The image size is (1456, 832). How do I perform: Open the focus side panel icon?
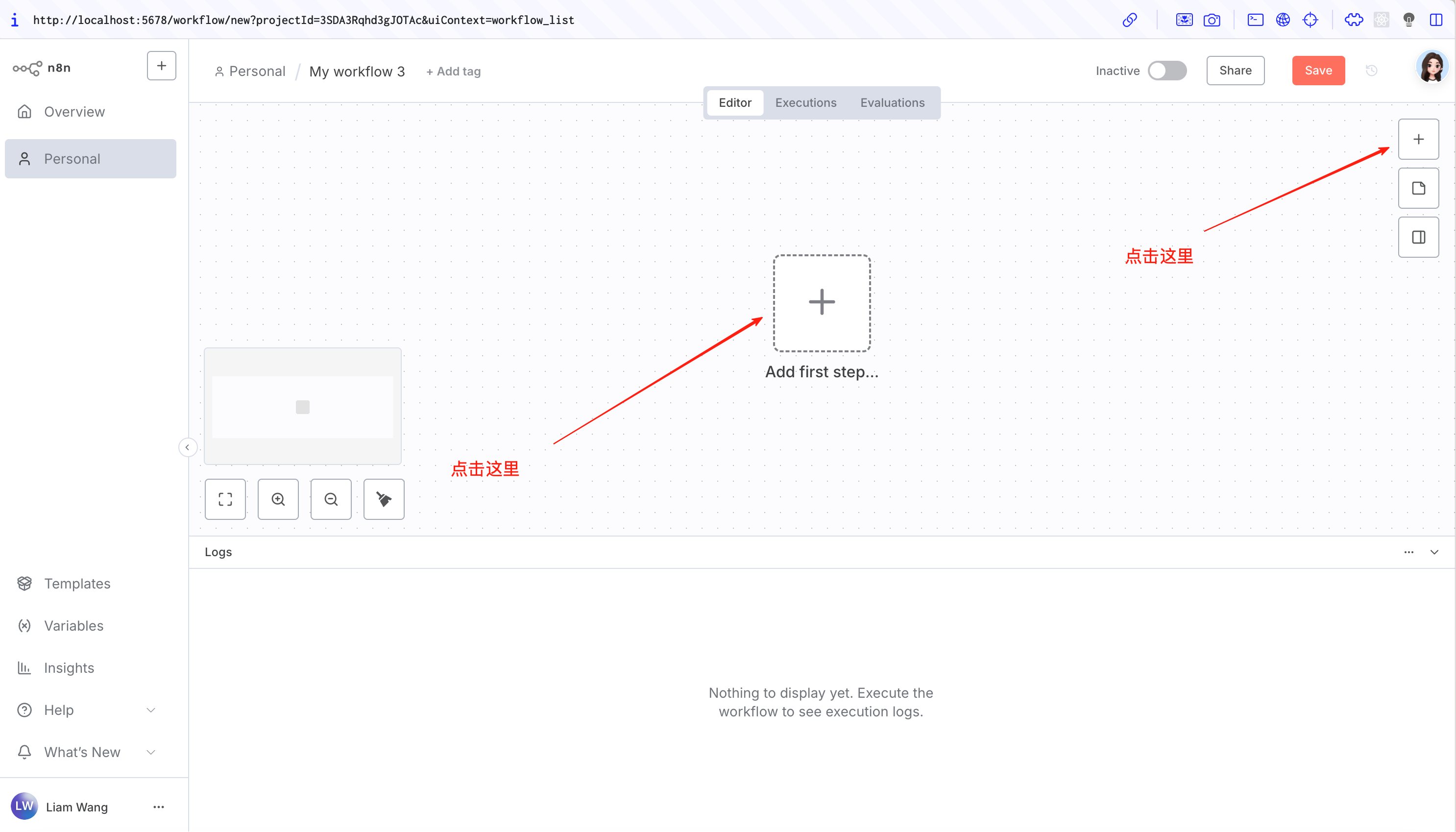1418,237
